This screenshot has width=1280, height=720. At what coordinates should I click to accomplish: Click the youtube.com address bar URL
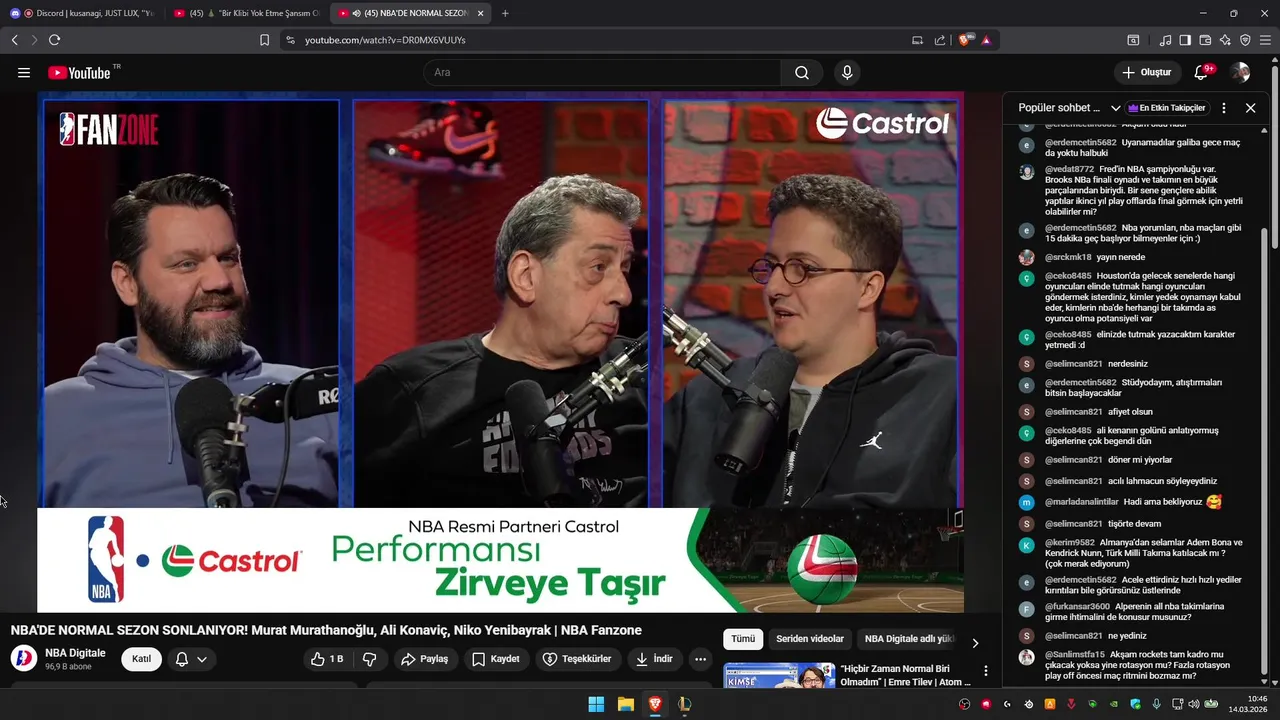[385, 40]
